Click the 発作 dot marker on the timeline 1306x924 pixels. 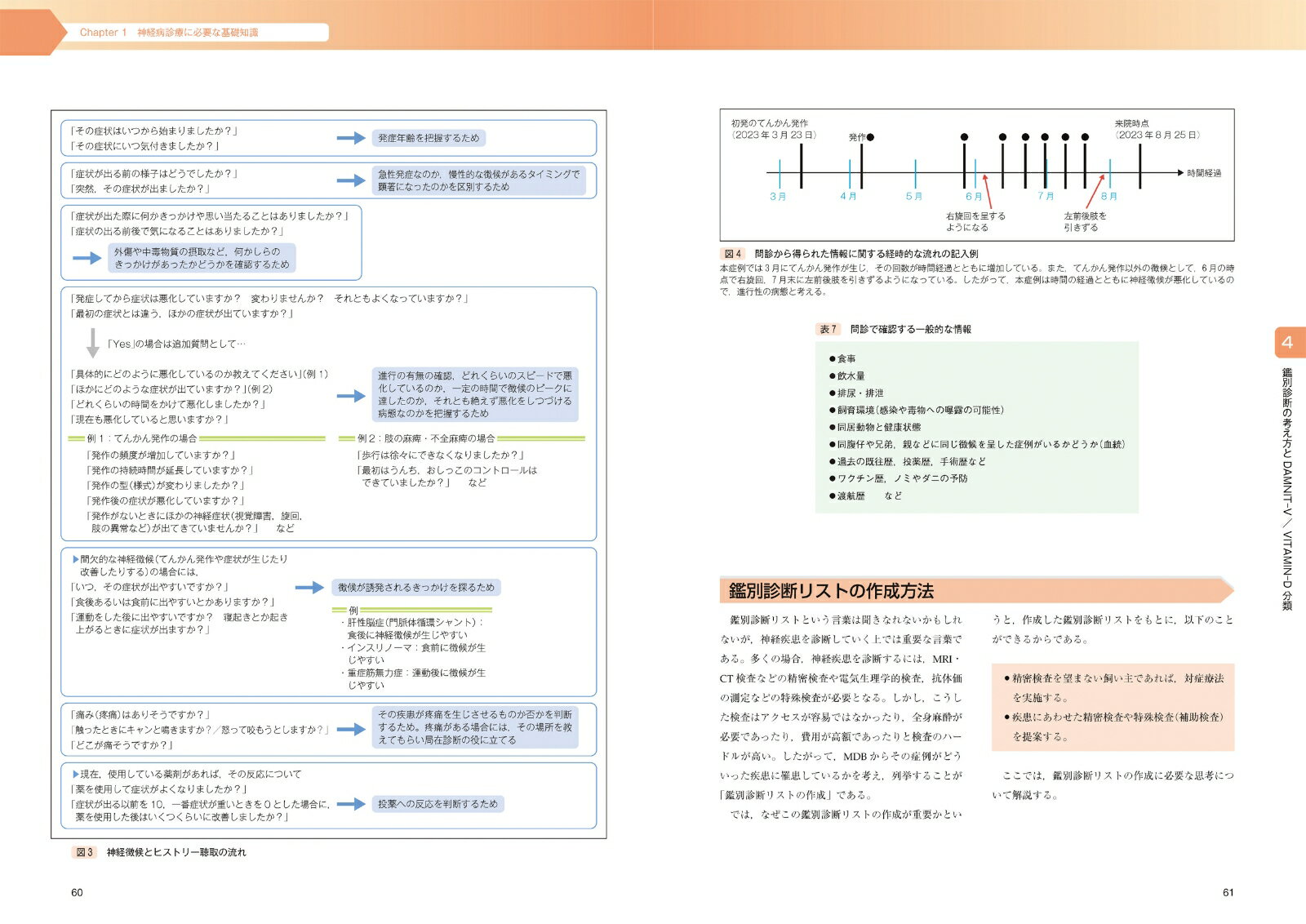coord(870,137)
